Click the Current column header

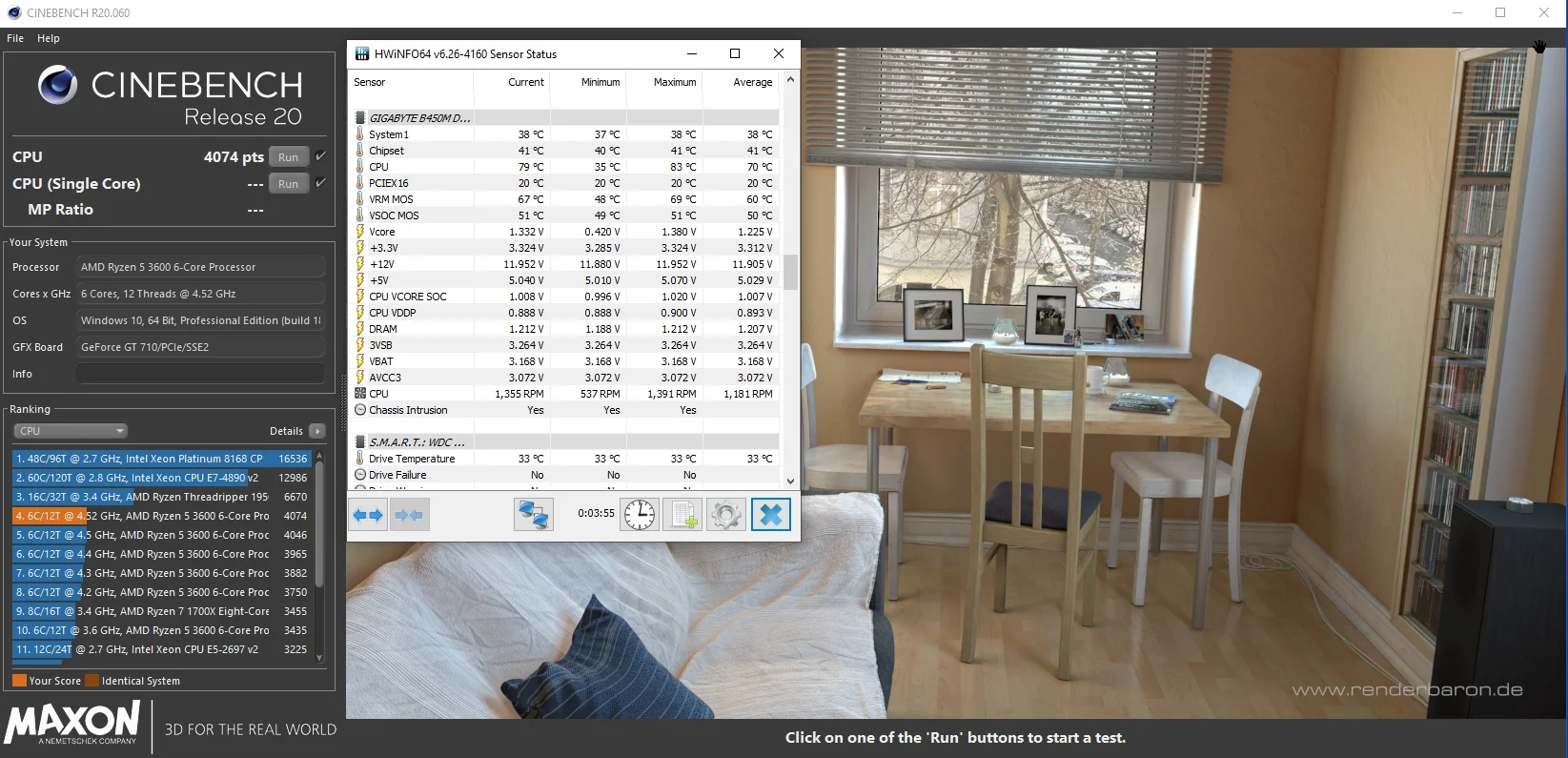pos(526,82)
